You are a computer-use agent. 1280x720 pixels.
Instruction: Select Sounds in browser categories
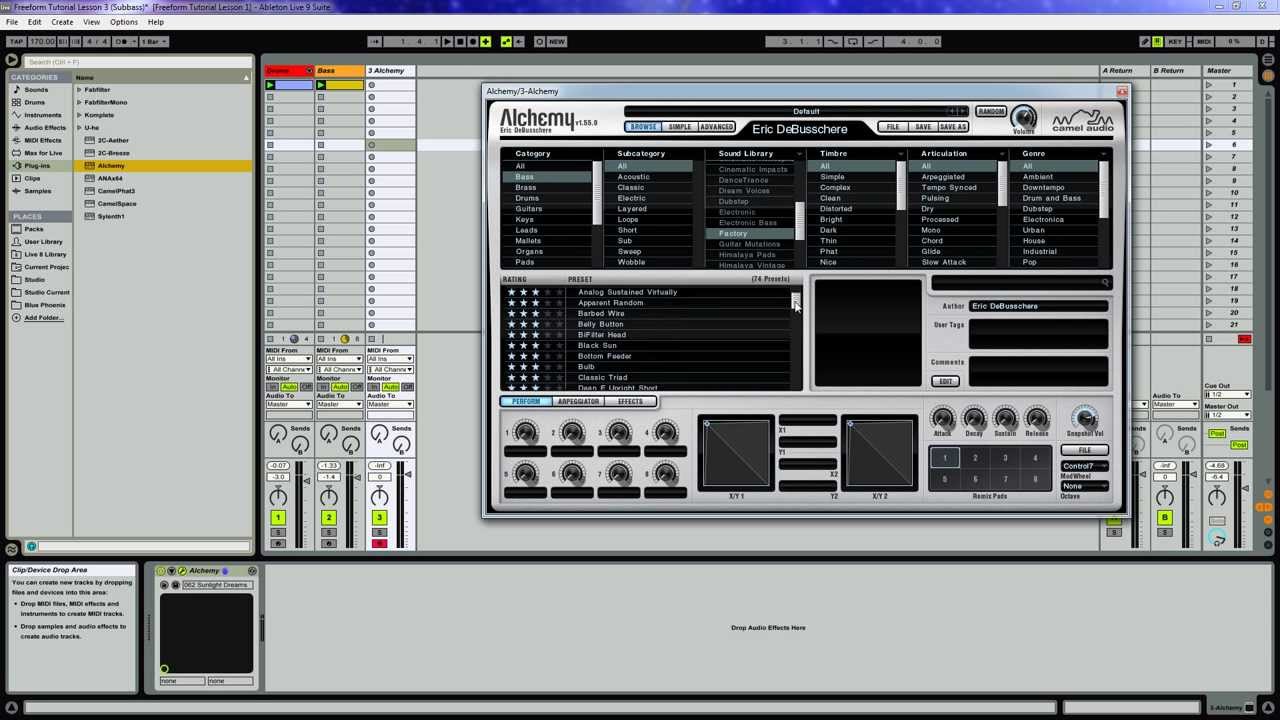tap(36, 90)
